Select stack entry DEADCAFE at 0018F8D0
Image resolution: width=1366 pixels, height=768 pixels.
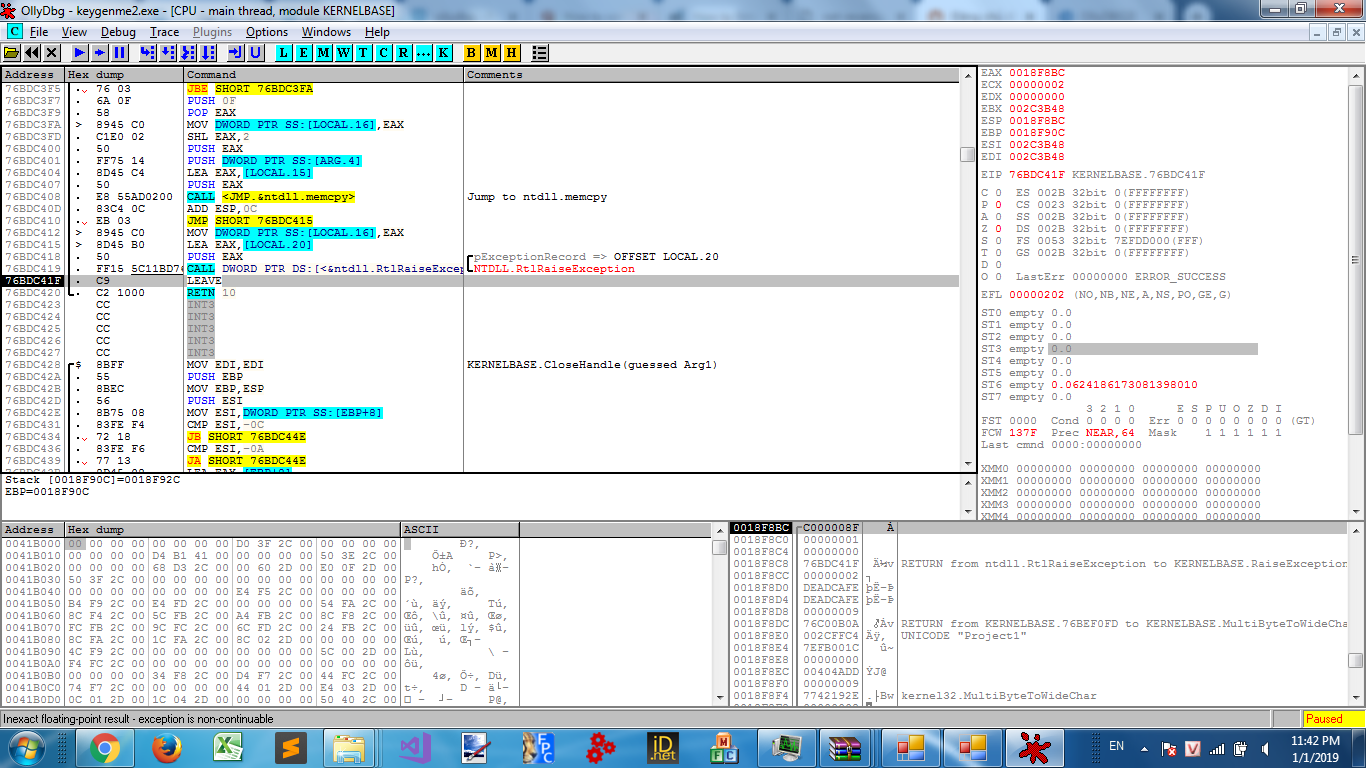831,588
